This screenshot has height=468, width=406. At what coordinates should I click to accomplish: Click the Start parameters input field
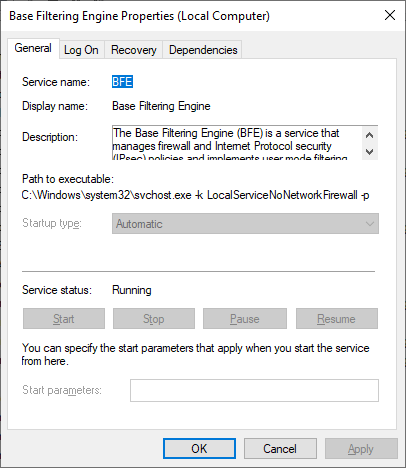[254, 390]
